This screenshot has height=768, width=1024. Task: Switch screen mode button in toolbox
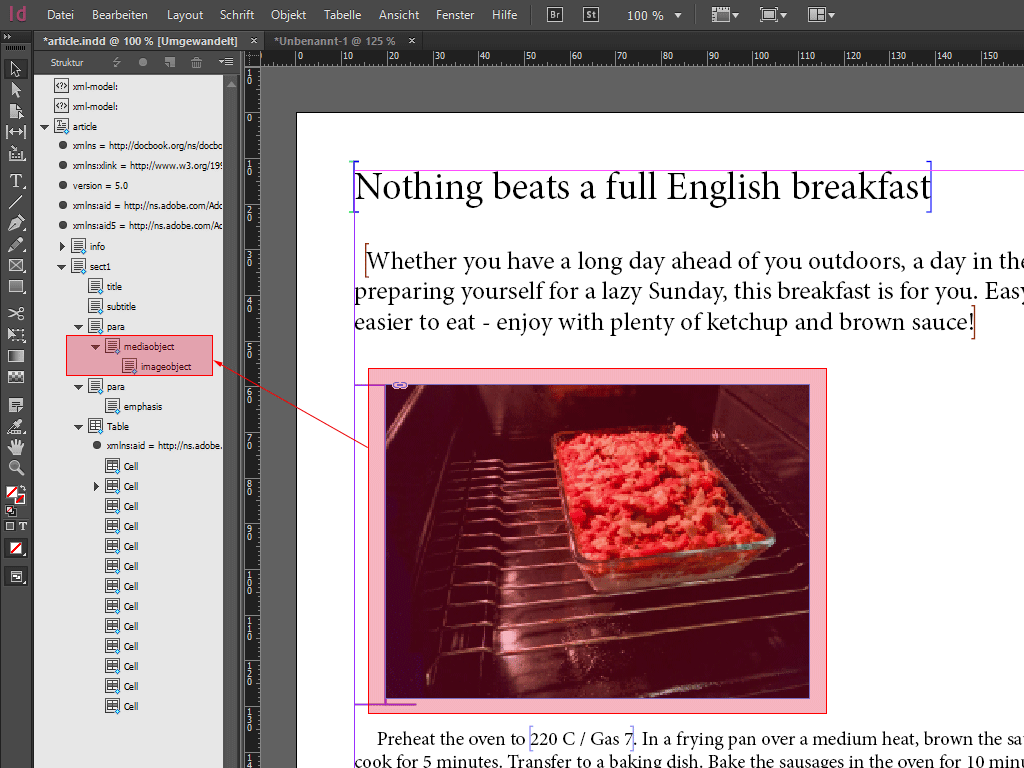16,577
